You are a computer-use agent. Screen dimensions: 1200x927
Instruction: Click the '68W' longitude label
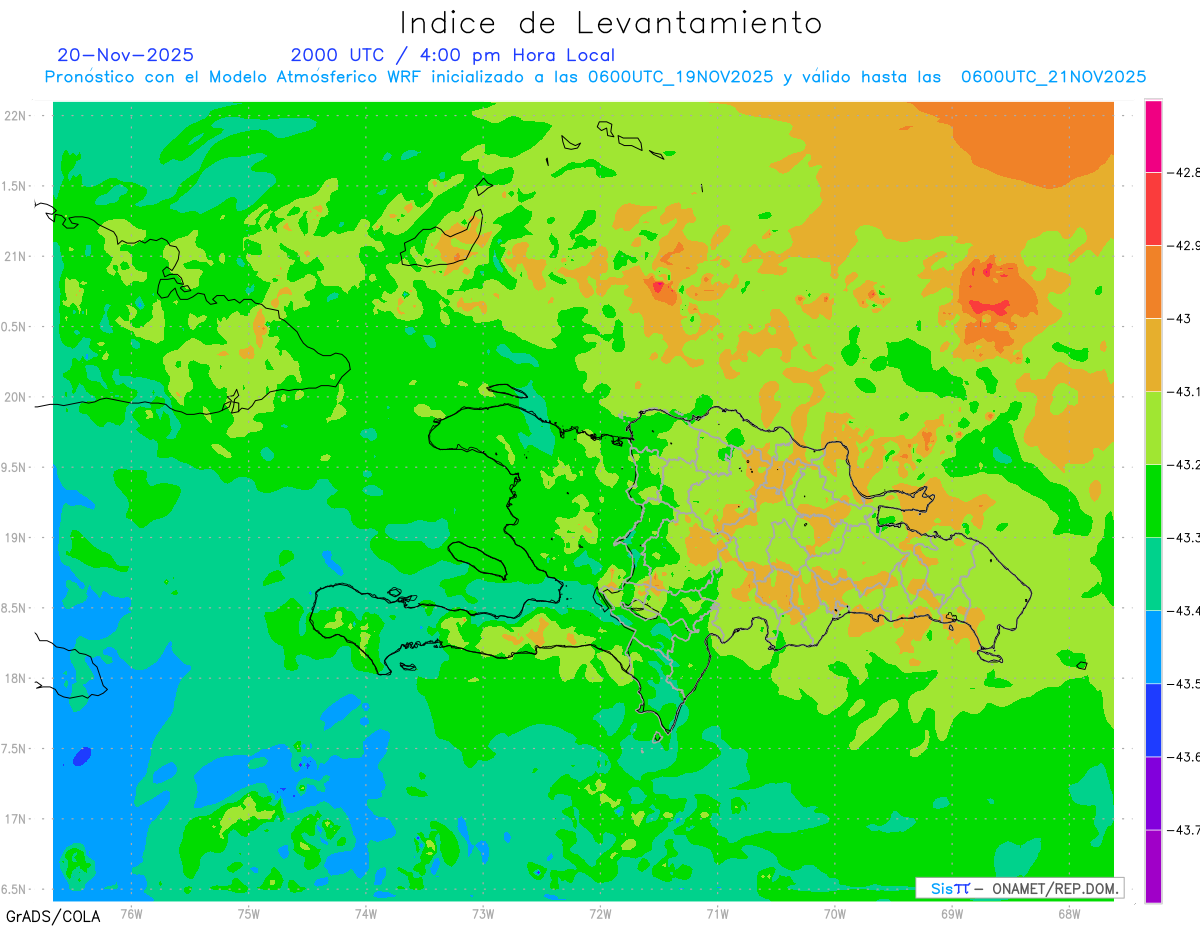pos(1069,914)
